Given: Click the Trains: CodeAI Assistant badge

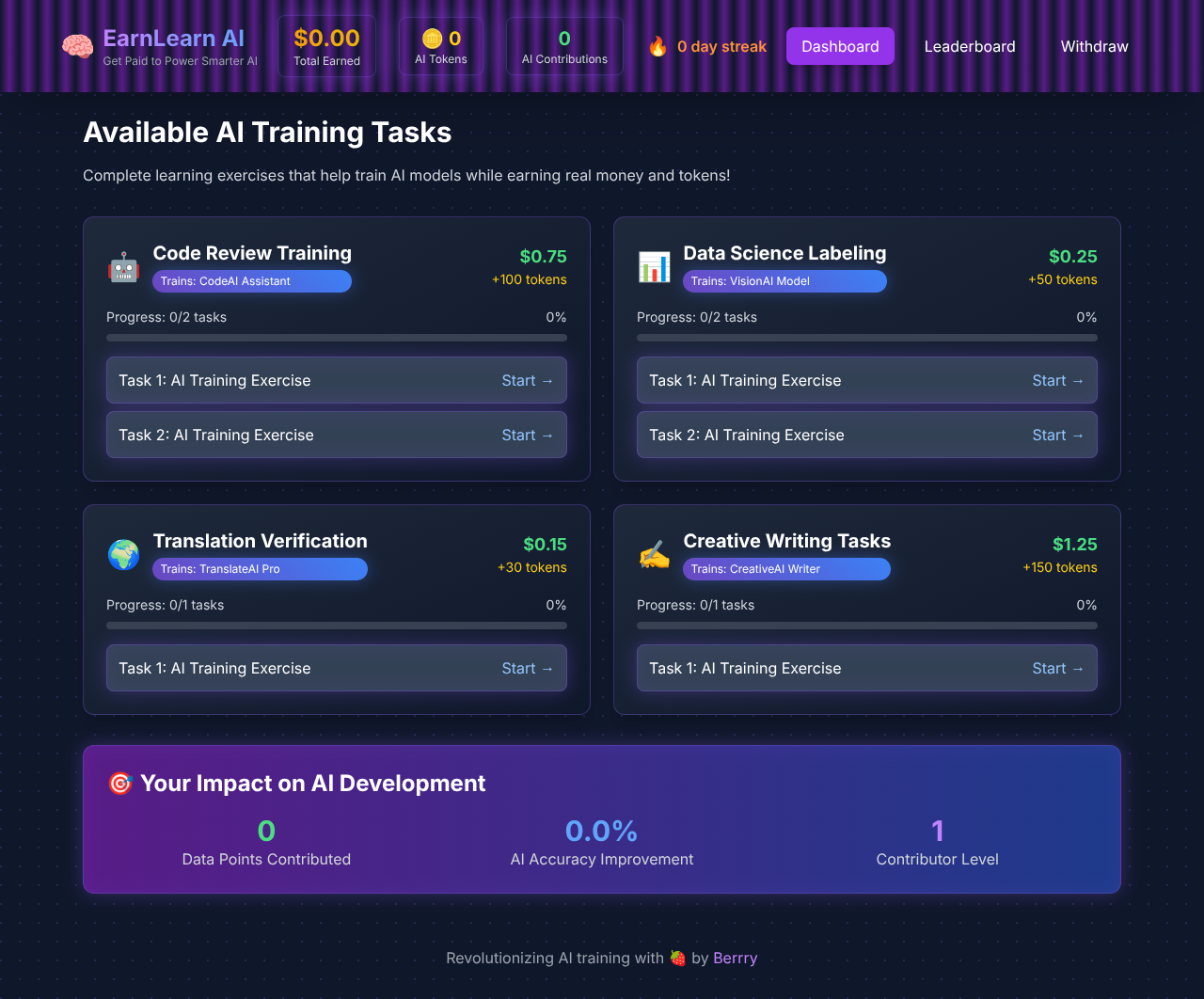Looking at the screenshot, I should (x=251, y=280).
